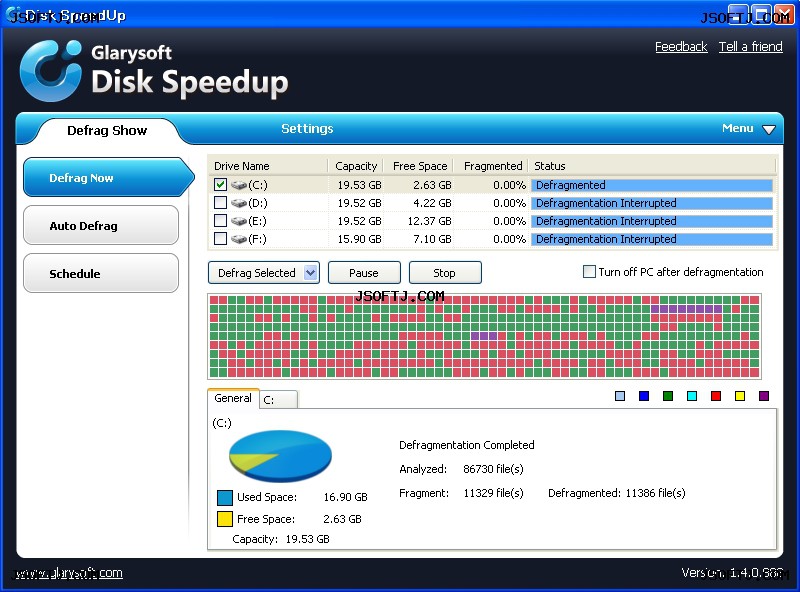The width and height of the screenshot is (800, 592).
Task: Click the disk usage pie chart
Action: 280,456
